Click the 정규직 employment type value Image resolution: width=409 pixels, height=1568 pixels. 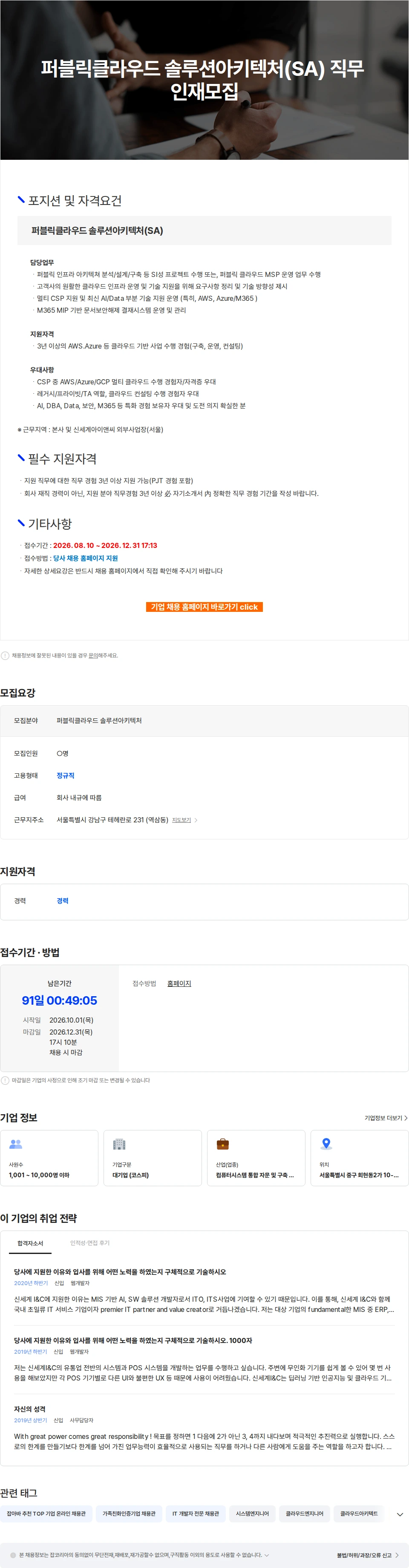pos(65,775)
